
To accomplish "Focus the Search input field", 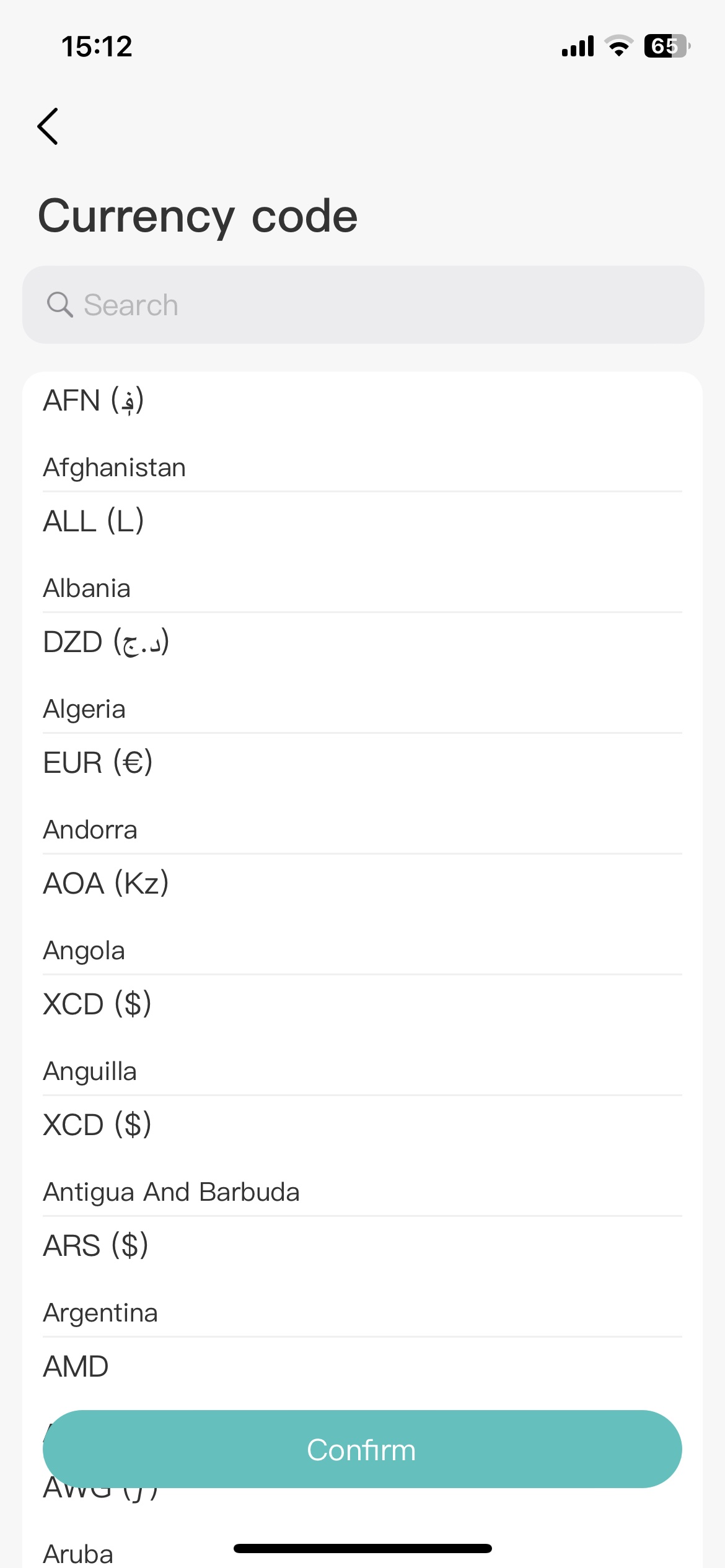I will pos(372,305).
